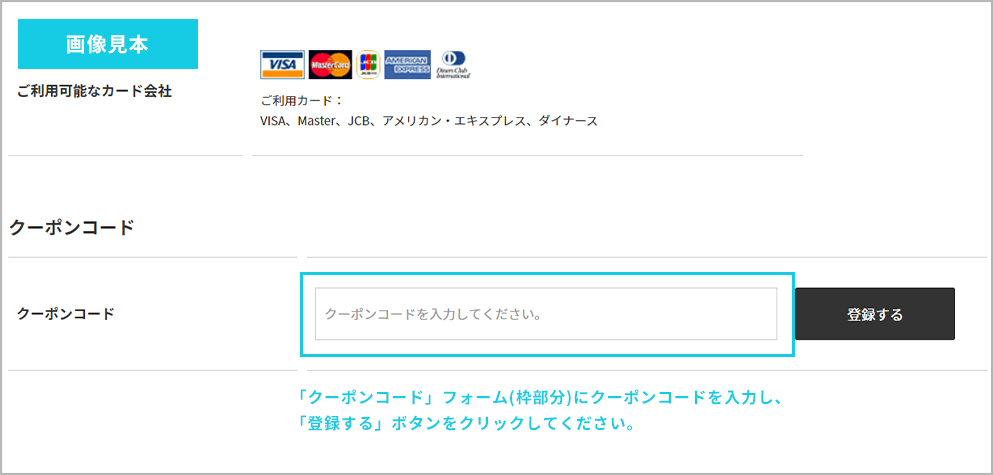Click the クーポンコード row label beside input
Viewport: 993px width, 475px height.
(x=66, y=314)
